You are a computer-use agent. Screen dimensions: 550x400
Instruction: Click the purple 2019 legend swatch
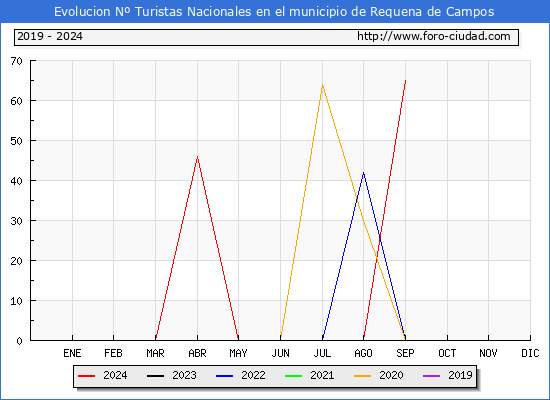pyautogui.click(x=431, y=376)
